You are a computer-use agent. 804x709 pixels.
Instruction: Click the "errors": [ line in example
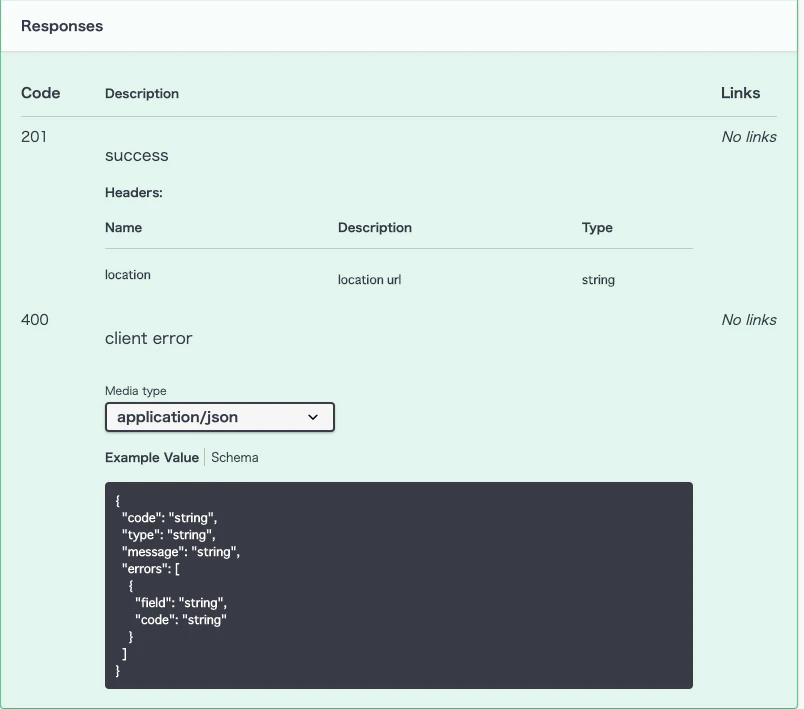tap(151, 569)
